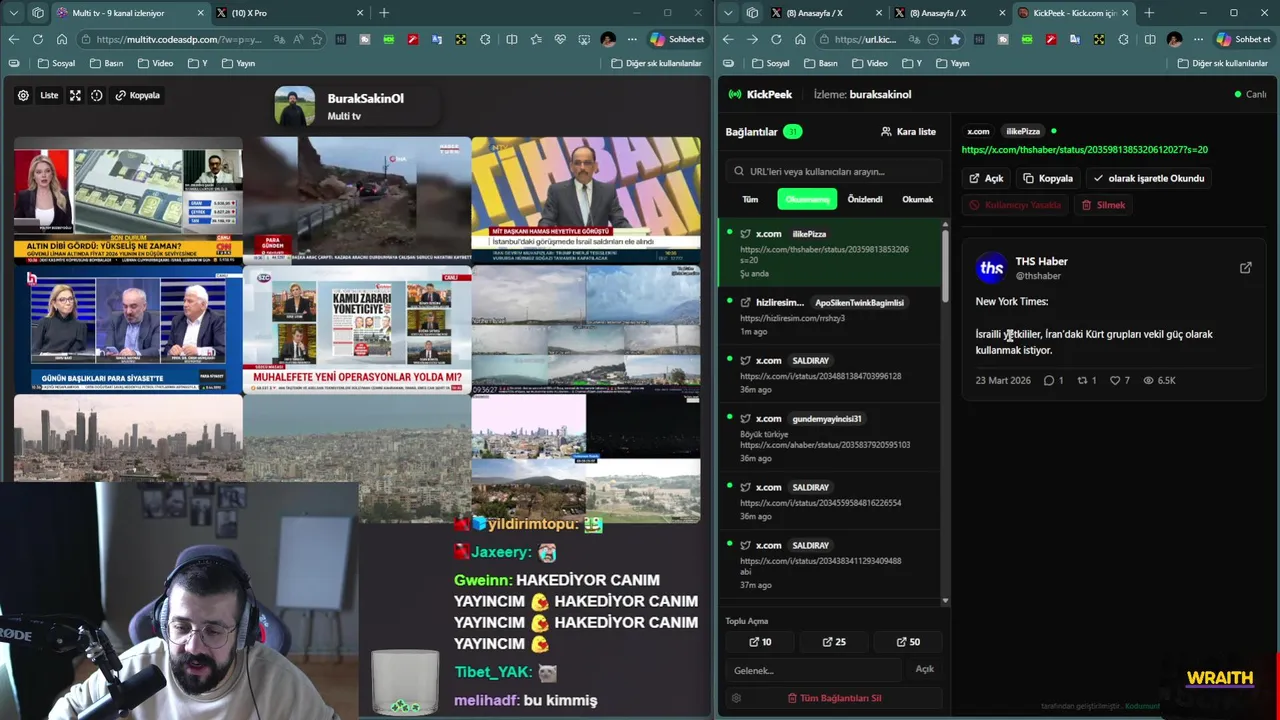Click Tüm Bağlantıları Sil delete all

coord(834,698)
